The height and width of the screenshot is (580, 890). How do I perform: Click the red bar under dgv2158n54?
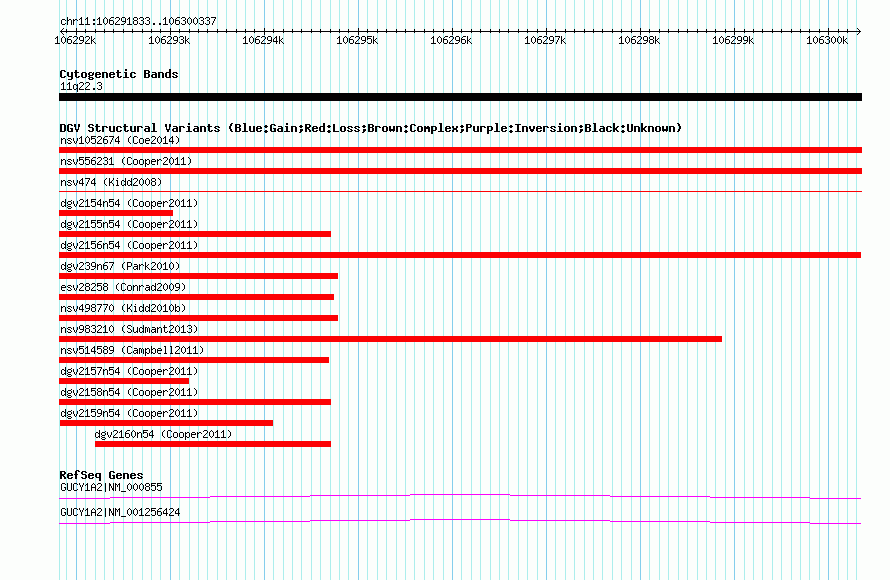(x=195, y=402)
